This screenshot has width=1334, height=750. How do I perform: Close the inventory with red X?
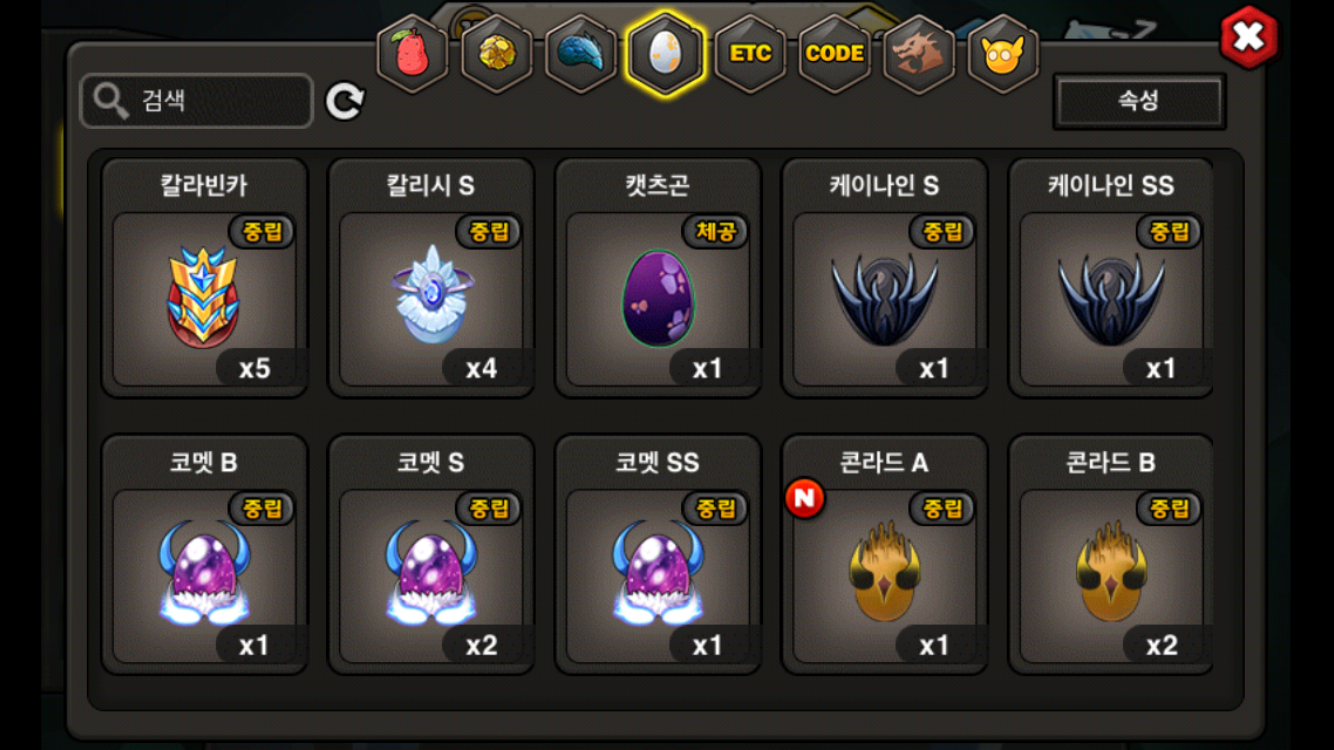pyautogui.click(x=1249, y=37)
